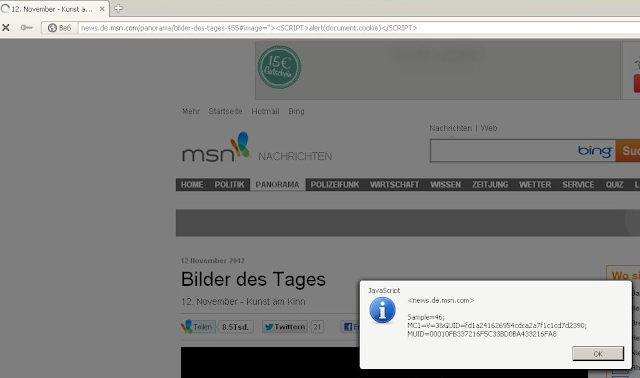The image size is (640, 378).
Task: Click the MUID cookie value line
Action: click(482, 334)
